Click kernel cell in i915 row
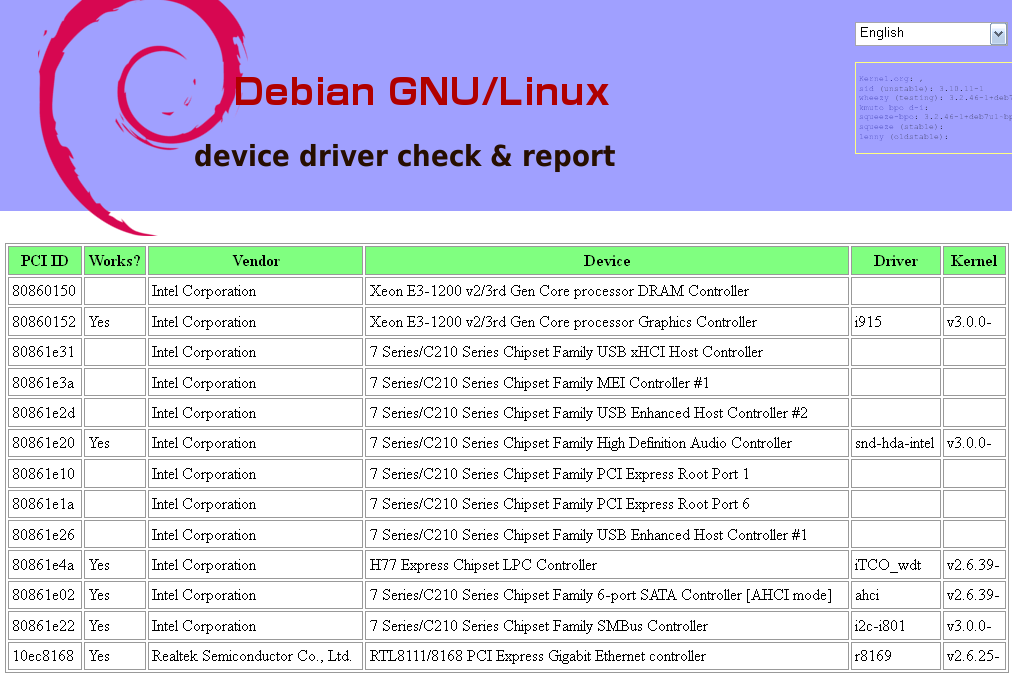This screenshot has height=675, width=1012. (974, 321)
